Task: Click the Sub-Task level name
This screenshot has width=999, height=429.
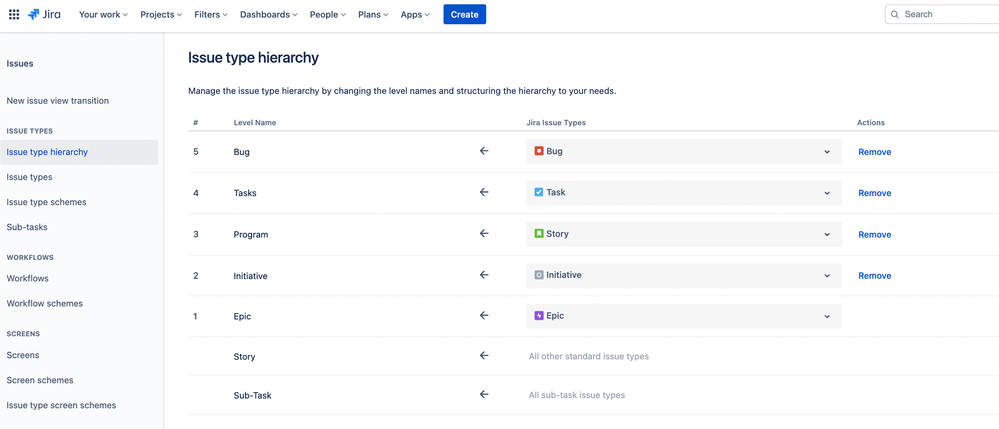Action: tap(253, 395)
